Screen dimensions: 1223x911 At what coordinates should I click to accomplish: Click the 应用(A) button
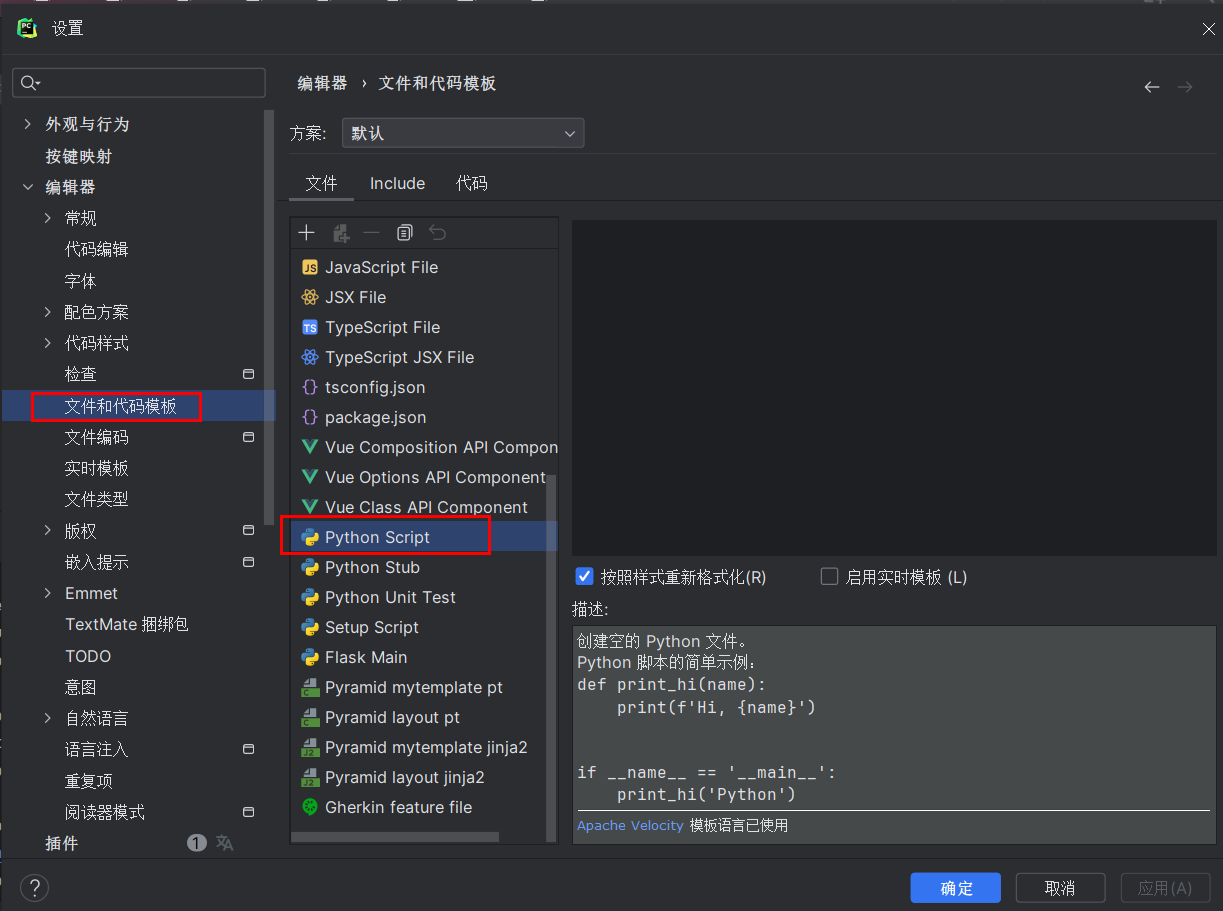click(1166, 888)
